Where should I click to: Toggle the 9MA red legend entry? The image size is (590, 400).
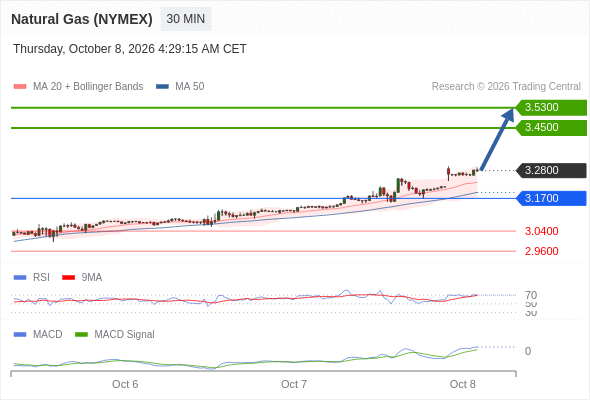pyautogui.click(x=82, y=277)
